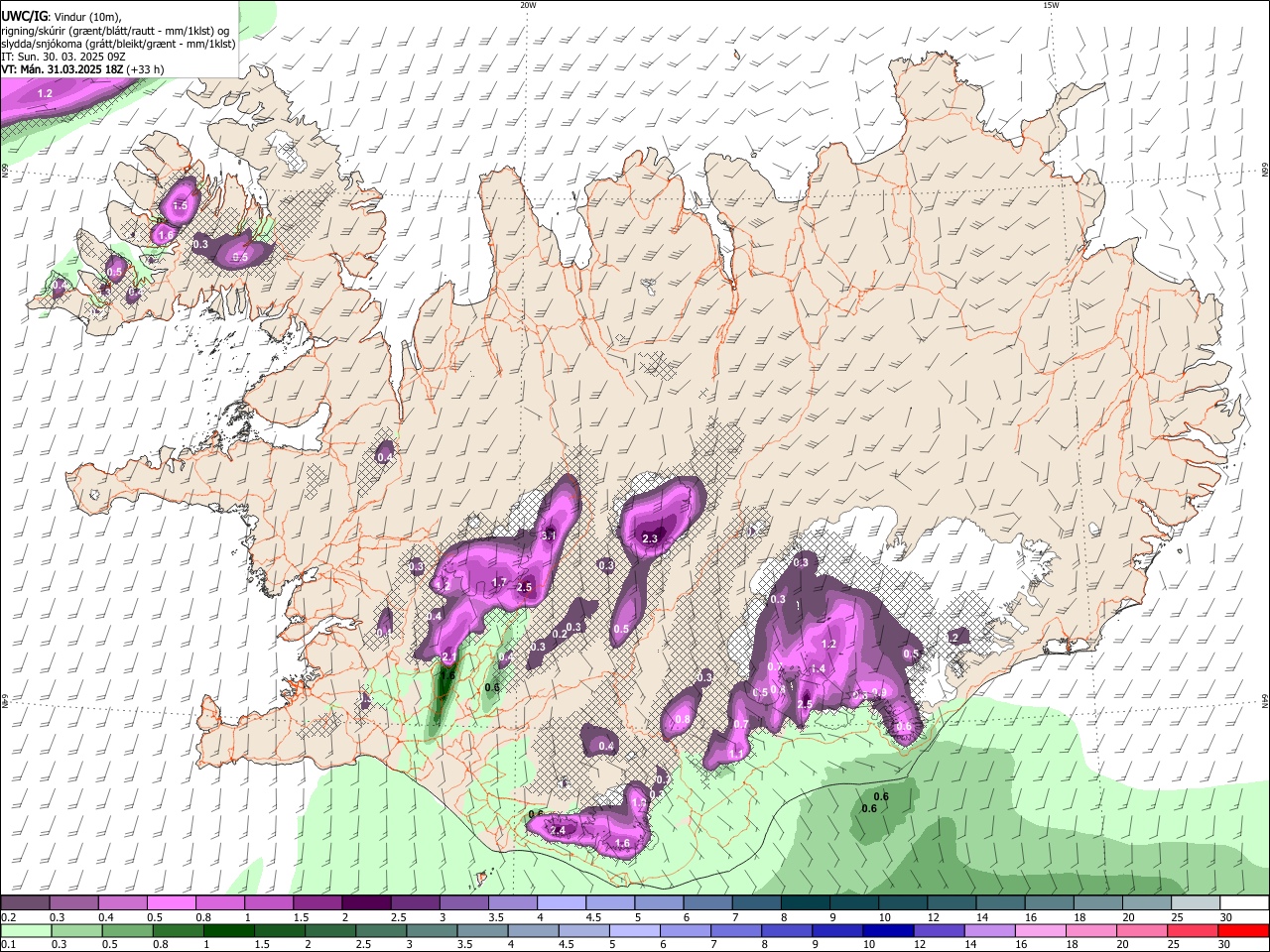Click the dark teal swatch at 8 in snow legend
This screenshot has width=1270, height=952.
[x=805, y=903]
